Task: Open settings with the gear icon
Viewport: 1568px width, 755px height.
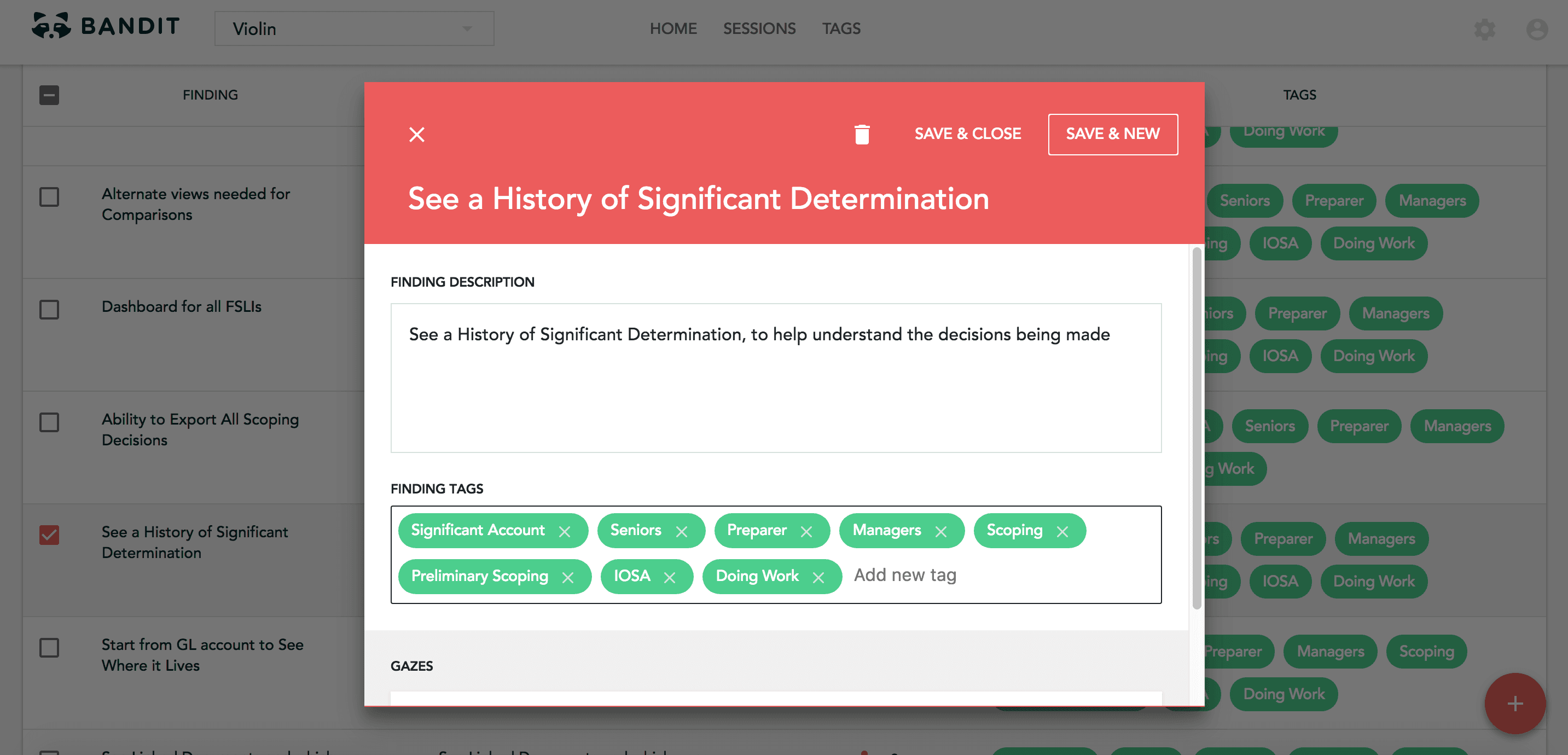Action: (x=1485, y=29)
